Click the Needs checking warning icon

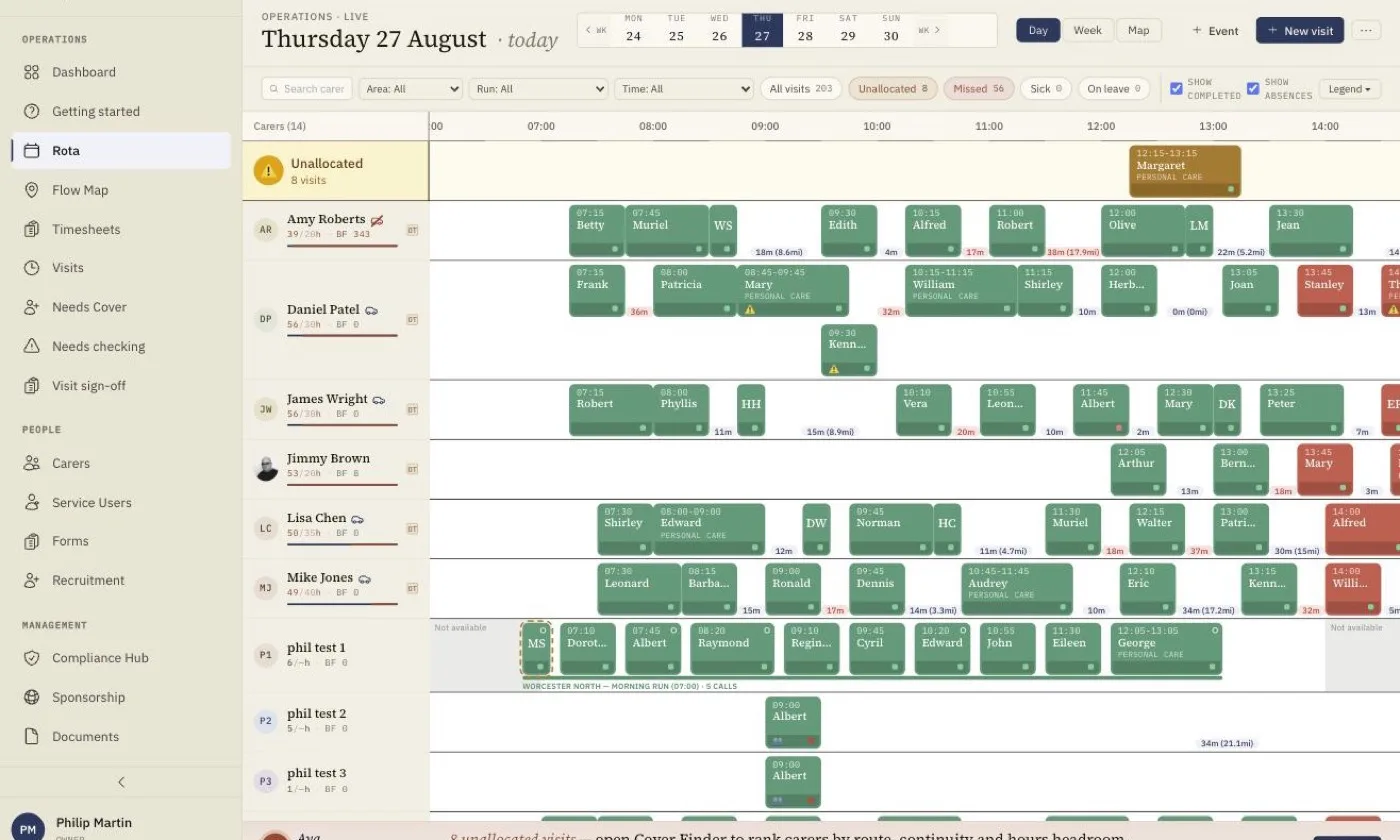tap(32, 346)
